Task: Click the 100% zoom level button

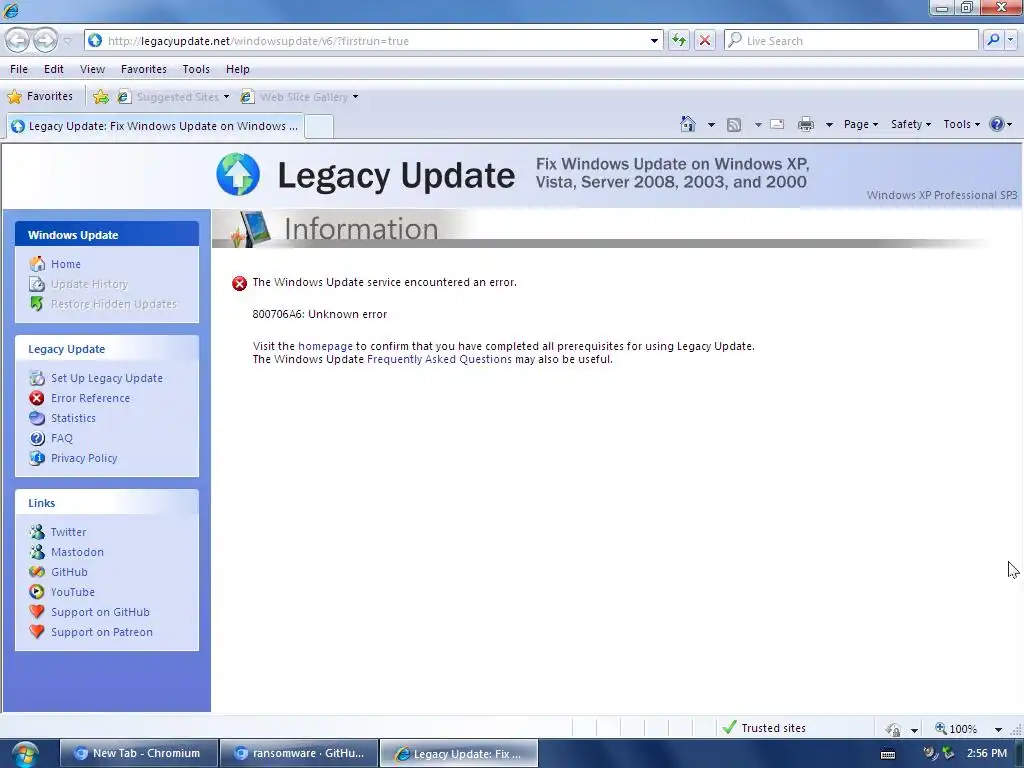Action: [957, 729]
